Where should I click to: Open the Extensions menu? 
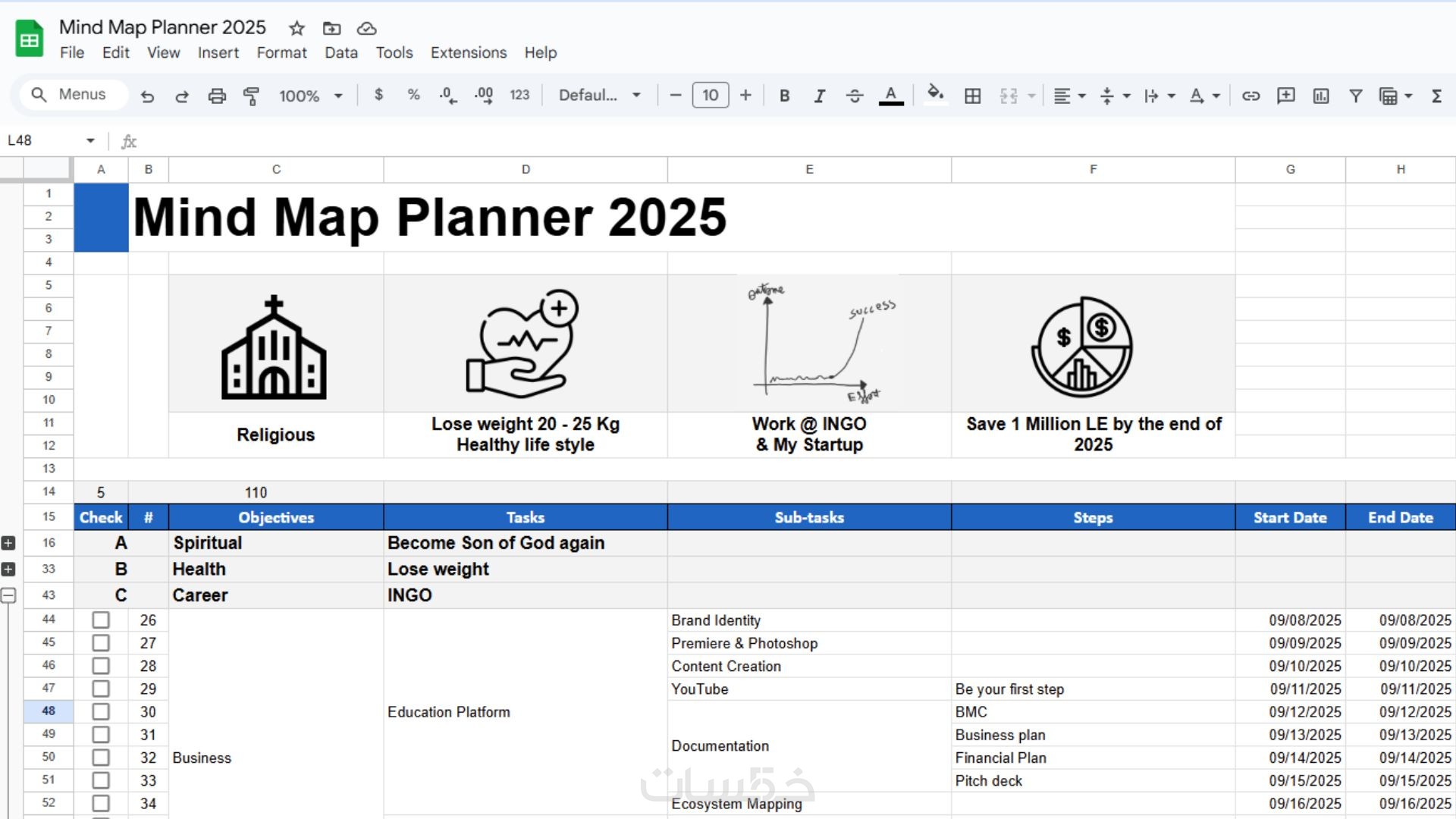[x=468, y=52]
